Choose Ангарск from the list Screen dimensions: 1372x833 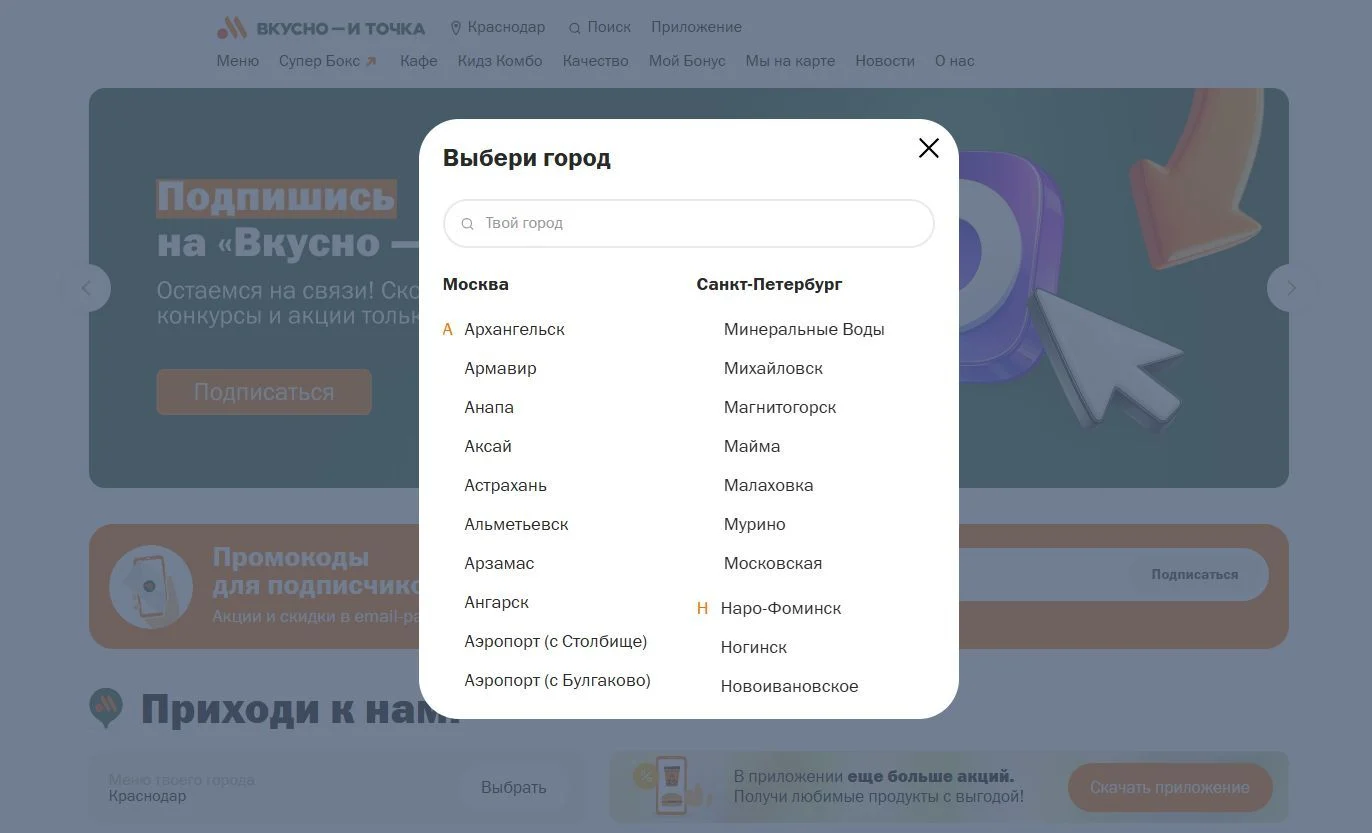point(496,602)
